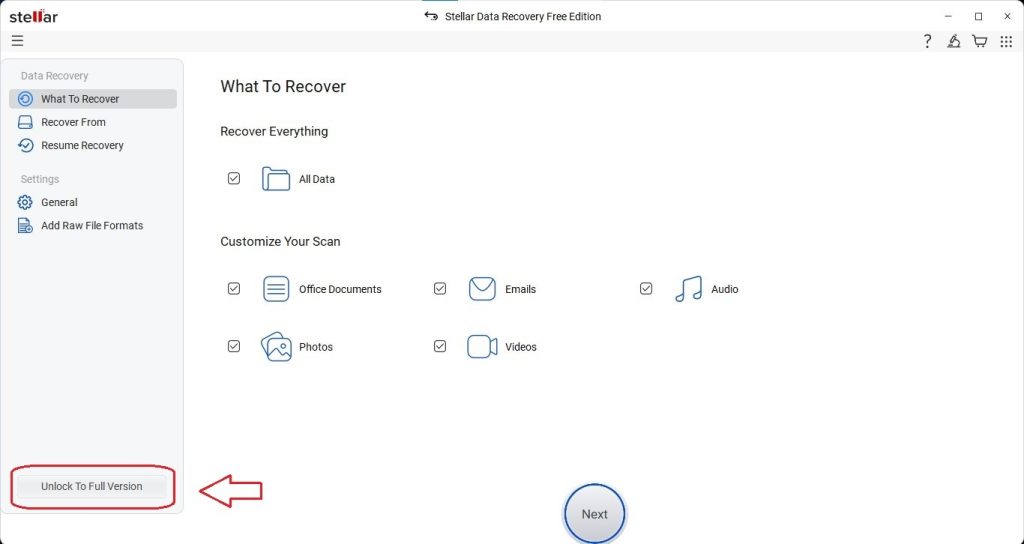Close the Stellar Data Recovery window

[x=1008, y=16]
